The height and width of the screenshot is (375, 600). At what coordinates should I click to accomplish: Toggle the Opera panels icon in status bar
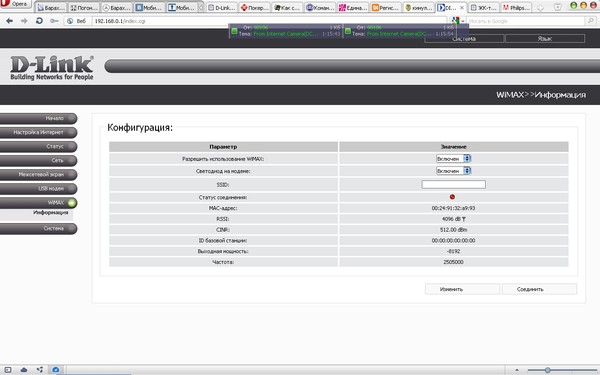point(8,370)
